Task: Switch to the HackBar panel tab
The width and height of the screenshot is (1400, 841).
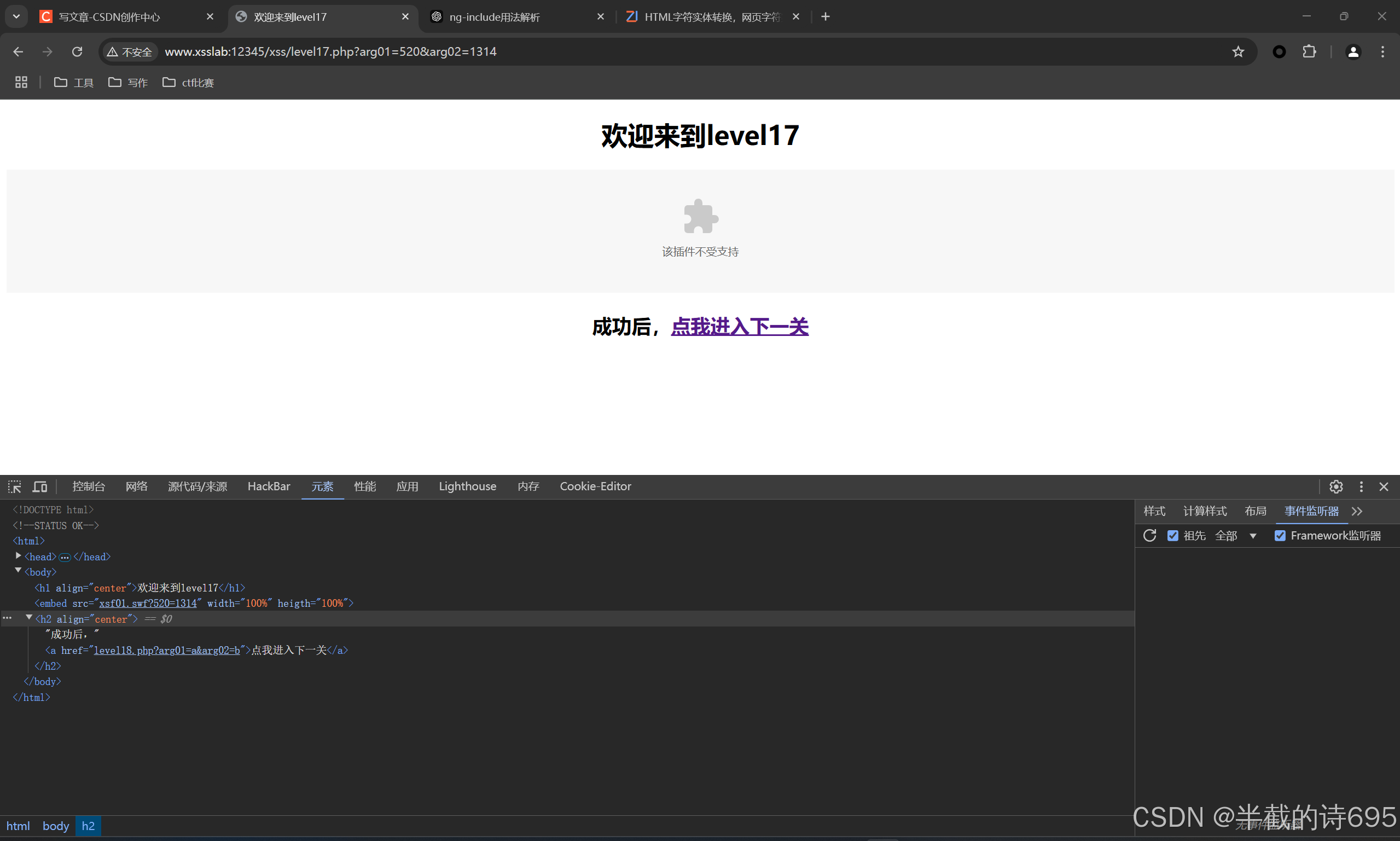Action: click(x=269, y=487)
